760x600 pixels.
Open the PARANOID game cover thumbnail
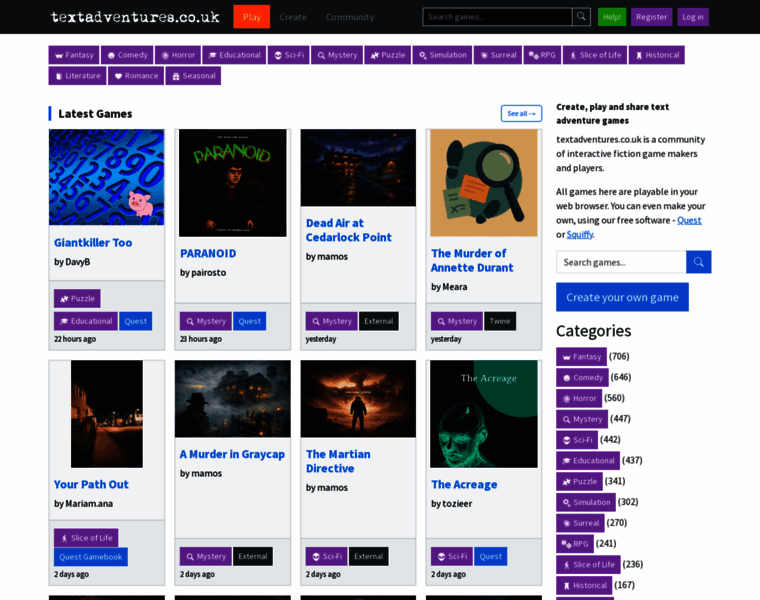(232, 182)
